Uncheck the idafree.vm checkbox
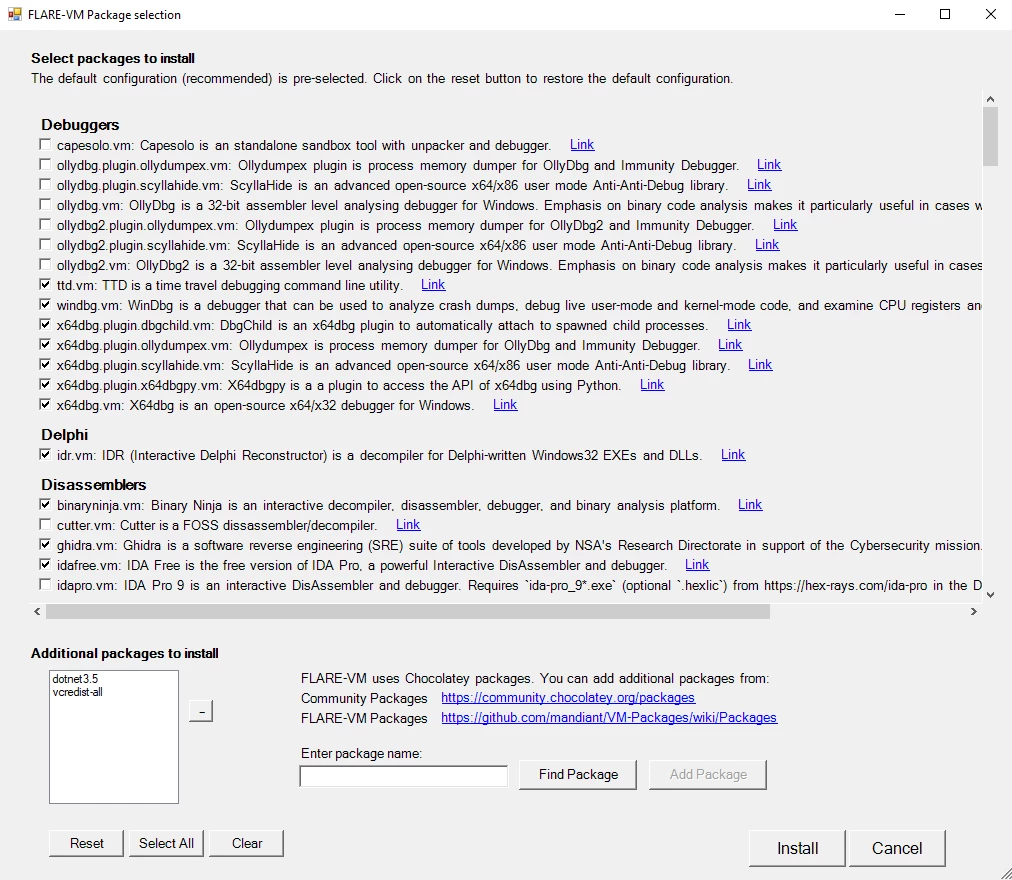 [45, 564]
